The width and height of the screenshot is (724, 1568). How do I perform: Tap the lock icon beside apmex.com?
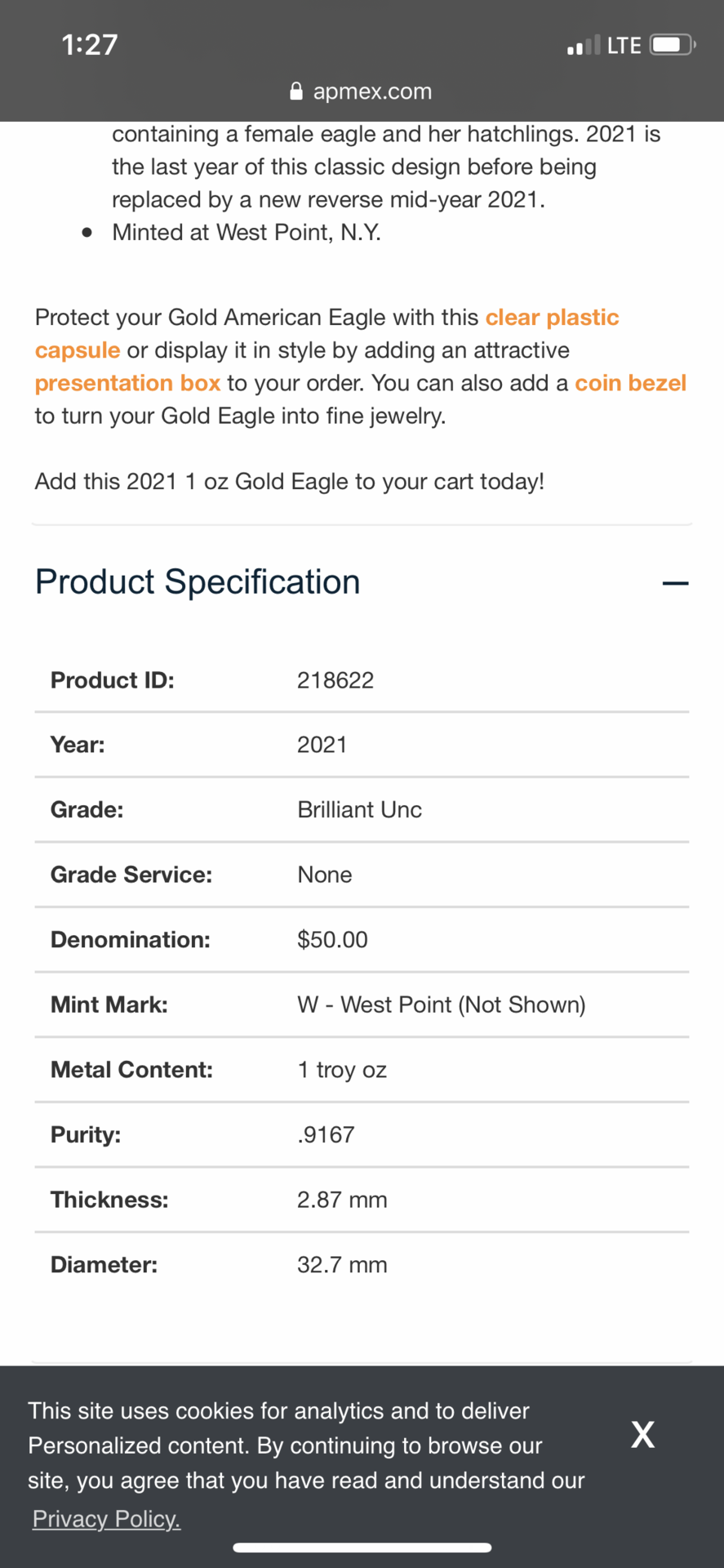click(296, 91)
